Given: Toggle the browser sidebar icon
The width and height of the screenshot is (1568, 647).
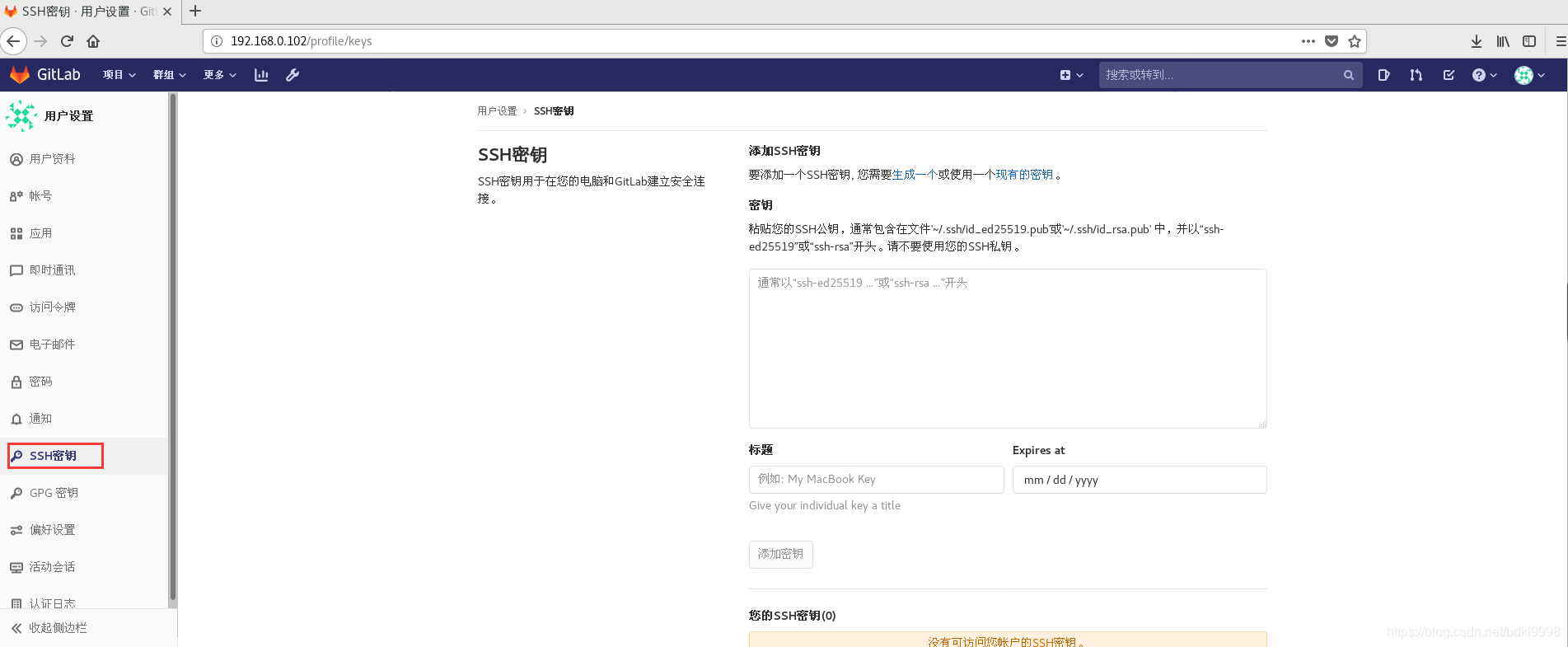Looking at the screenshot, I should pos(1529,41).
